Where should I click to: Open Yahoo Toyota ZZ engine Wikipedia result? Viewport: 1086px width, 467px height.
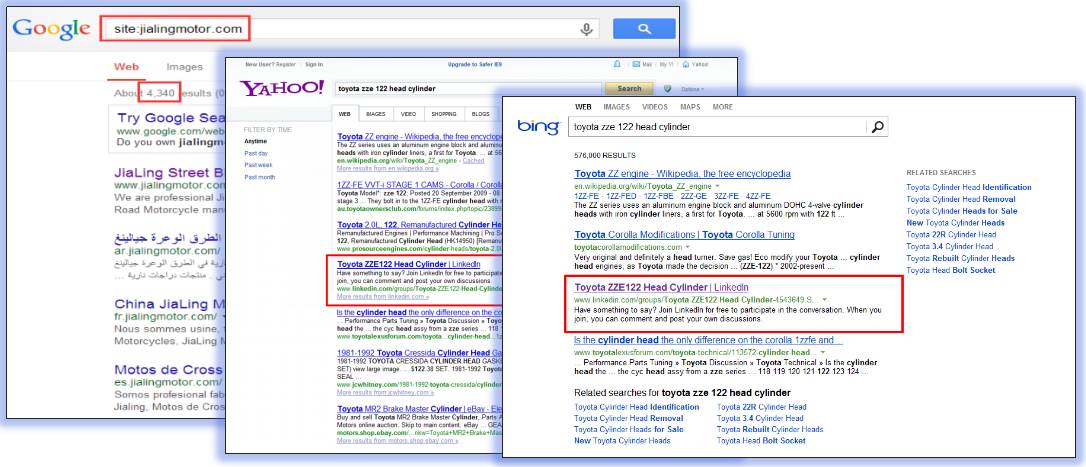(419, 137)
